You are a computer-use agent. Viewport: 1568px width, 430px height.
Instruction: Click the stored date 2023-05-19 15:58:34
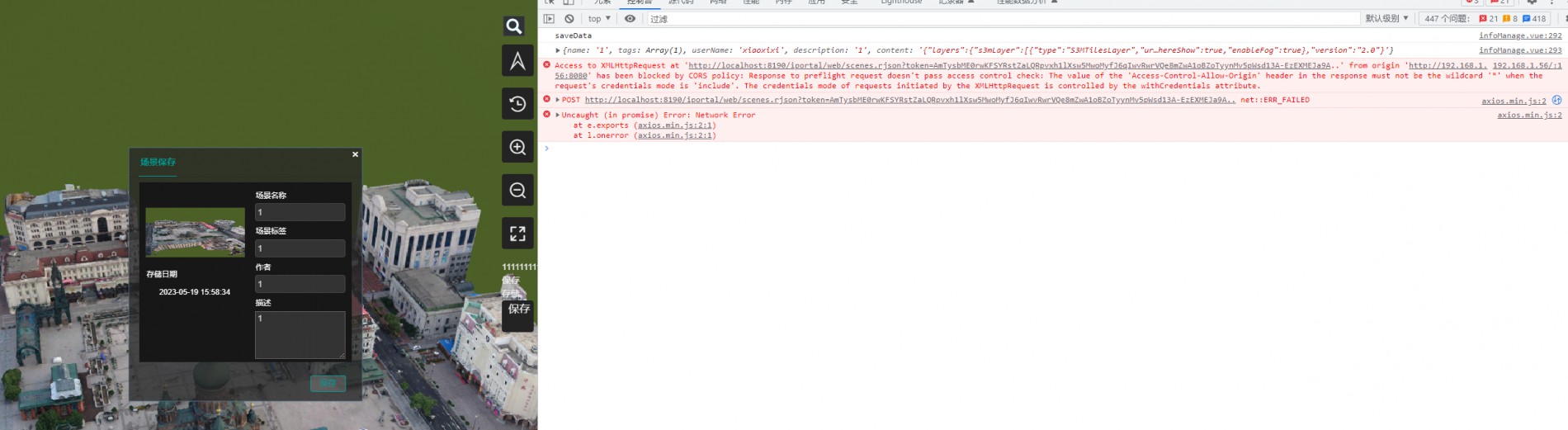195,292
